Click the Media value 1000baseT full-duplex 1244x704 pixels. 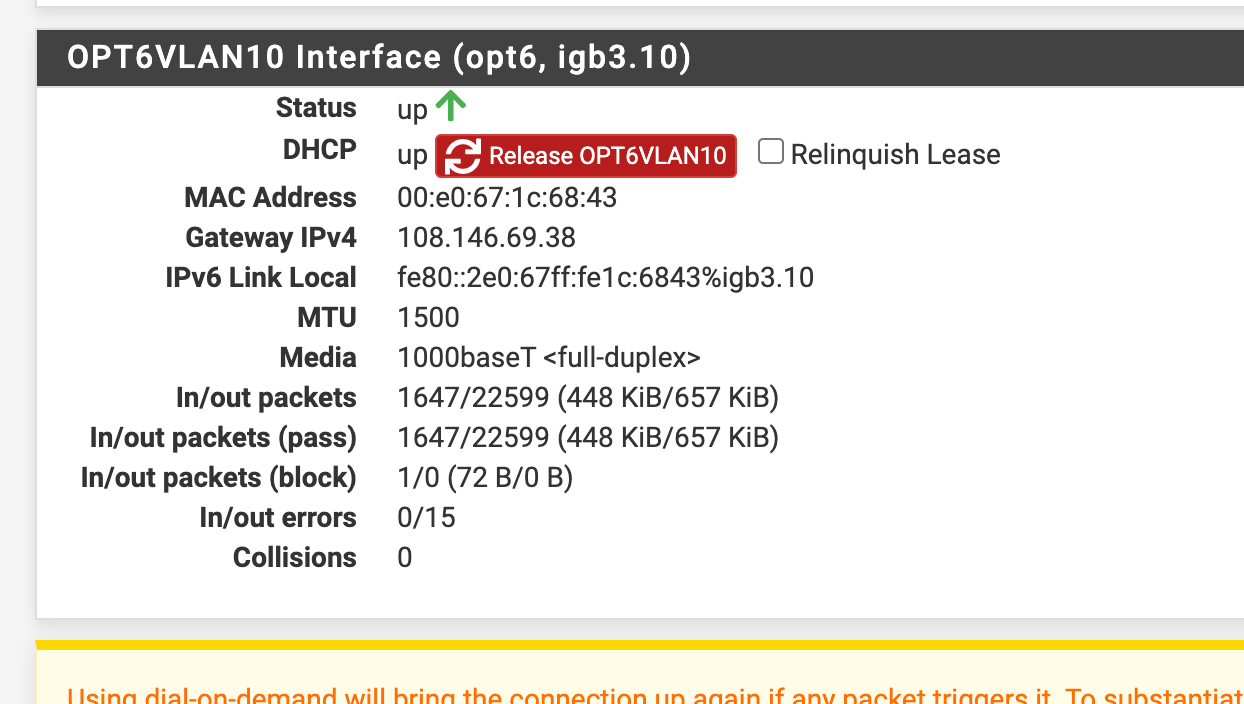pyautogui.click(x=549, y=358)
